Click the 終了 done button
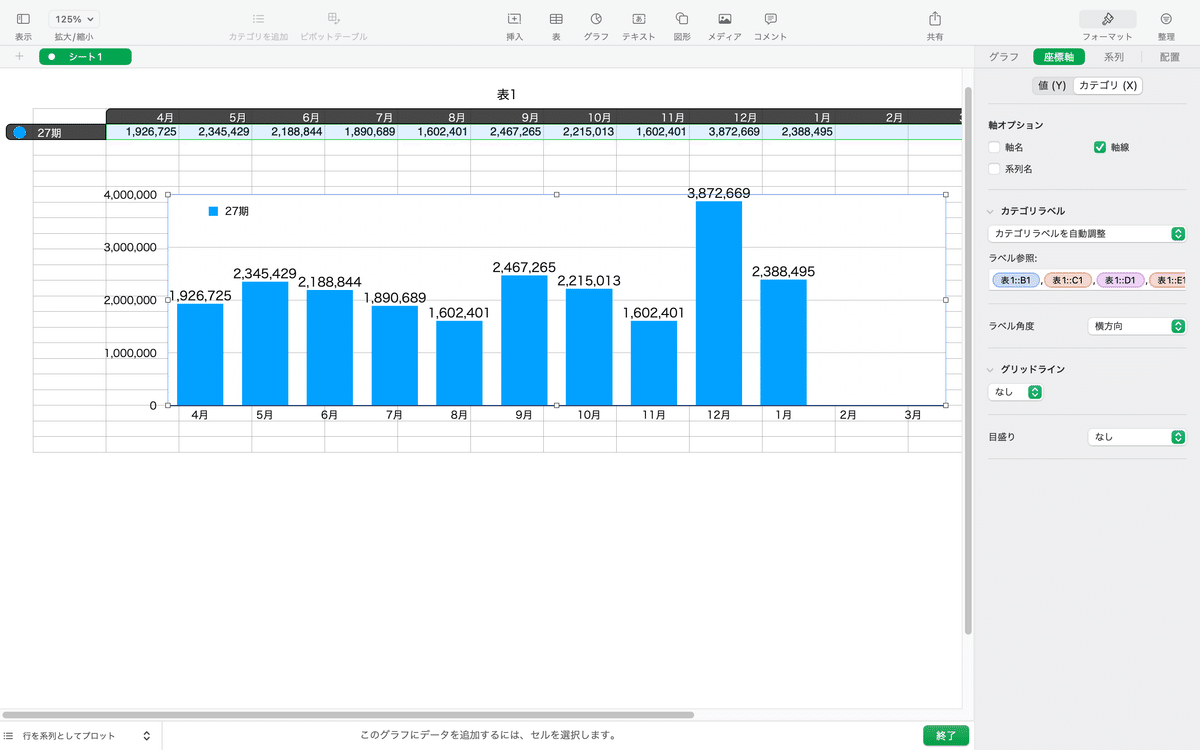This screenshot has width=1200, height=750. click(x=946, y=735)
